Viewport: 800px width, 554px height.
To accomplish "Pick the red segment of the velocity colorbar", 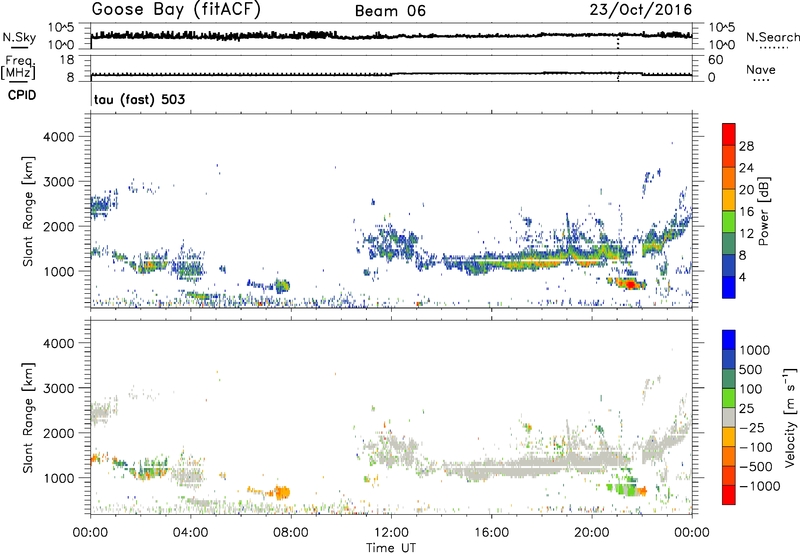I will pyautogui.click(x=729, y=495).
